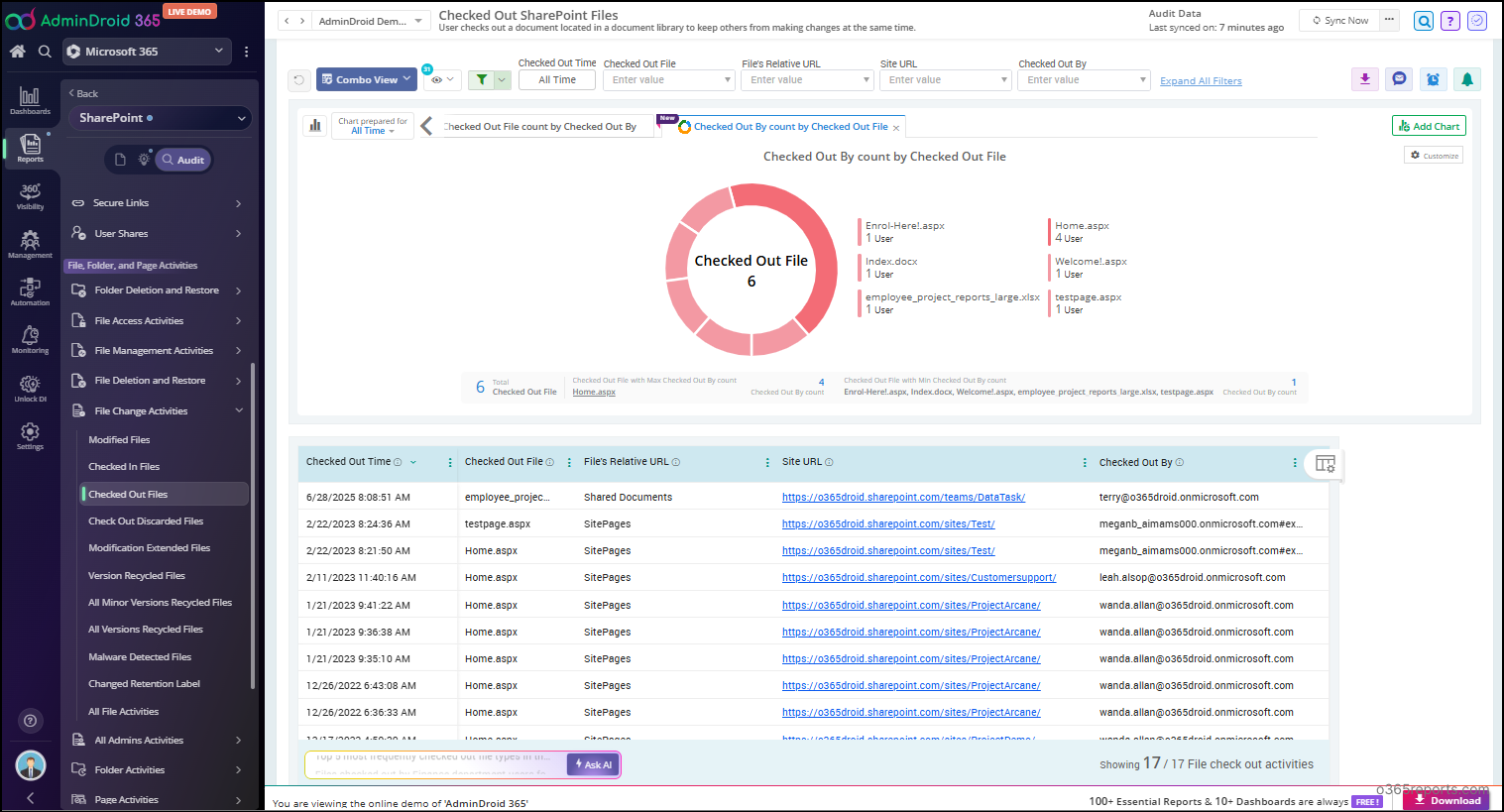
Task: Open the Unlock DI section
Action: pos(30,388)
